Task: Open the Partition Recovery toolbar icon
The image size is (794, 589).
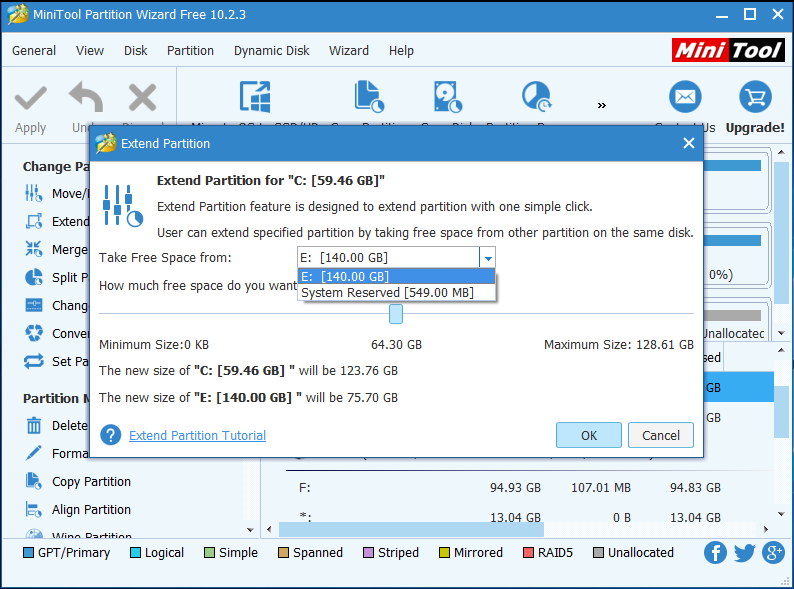Action: (x=536, y=96)
